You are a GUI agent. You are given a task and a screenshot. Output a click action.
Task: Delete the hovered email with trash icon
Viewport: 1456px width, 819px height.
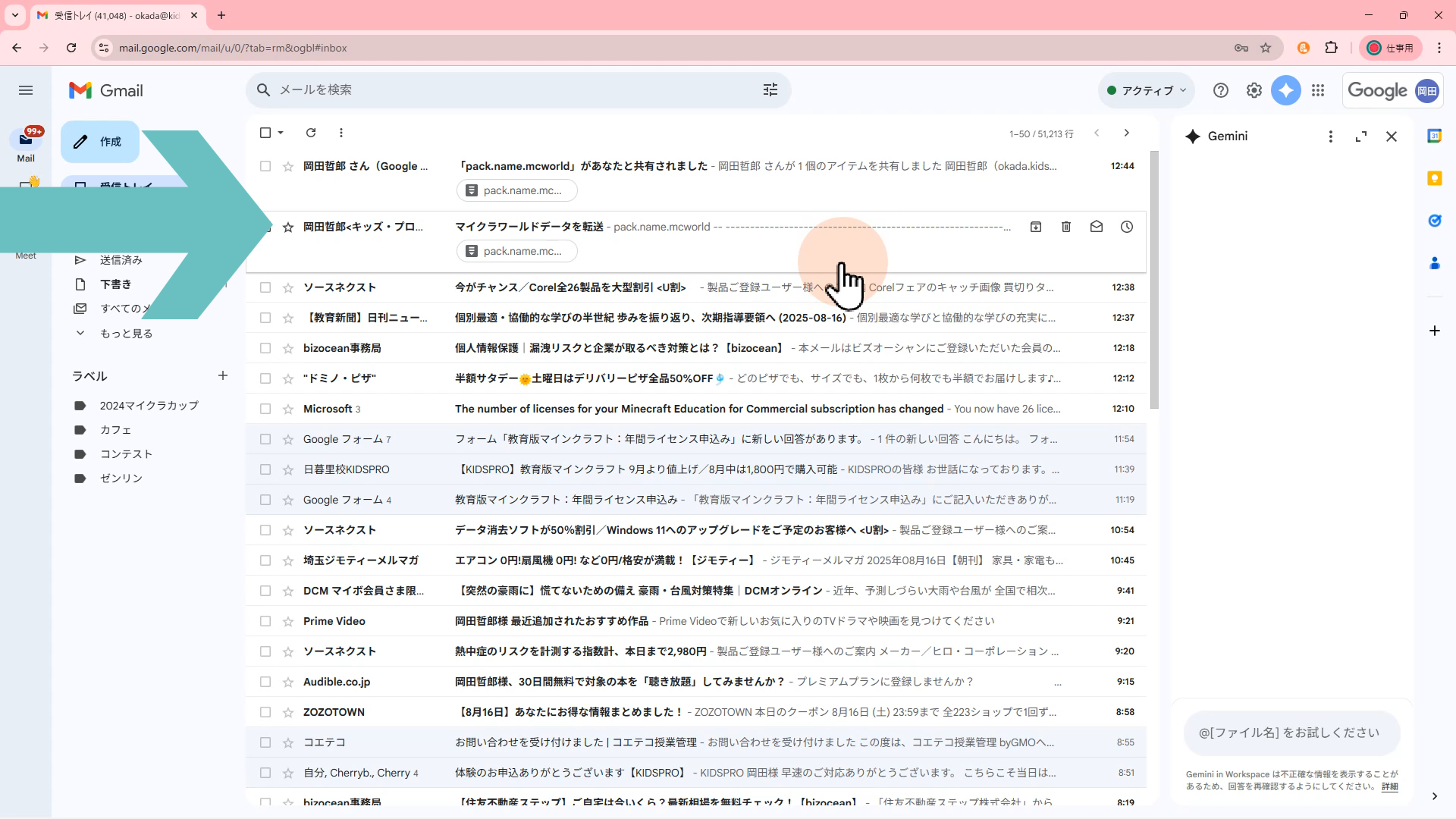(1065, 227)
